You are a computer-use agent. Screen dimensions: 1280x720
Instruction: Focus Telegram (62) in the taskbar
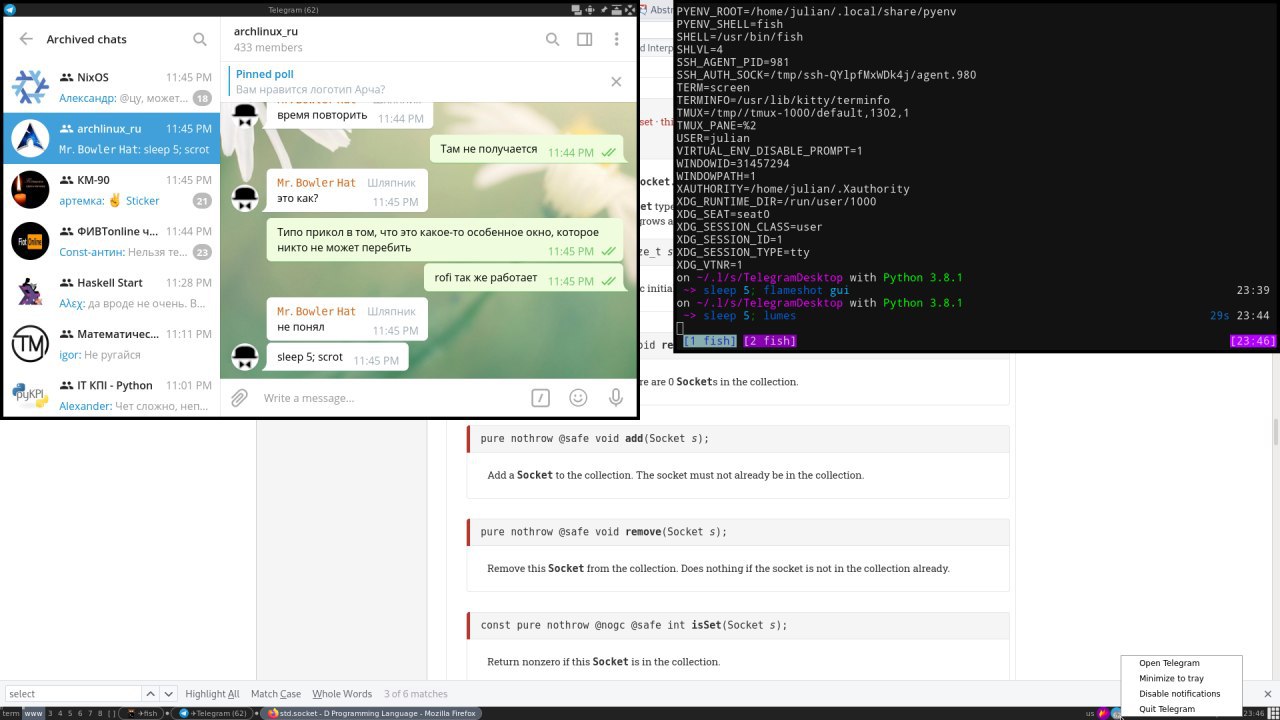click(211, 713)
